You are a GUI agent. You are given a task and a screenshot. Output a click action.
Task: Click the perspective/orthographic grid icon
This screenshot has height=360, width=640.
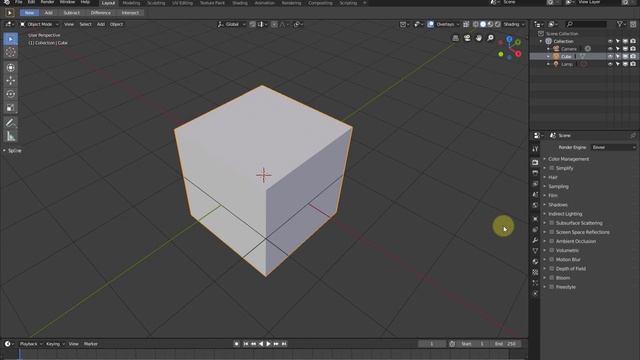pos(456,38)
